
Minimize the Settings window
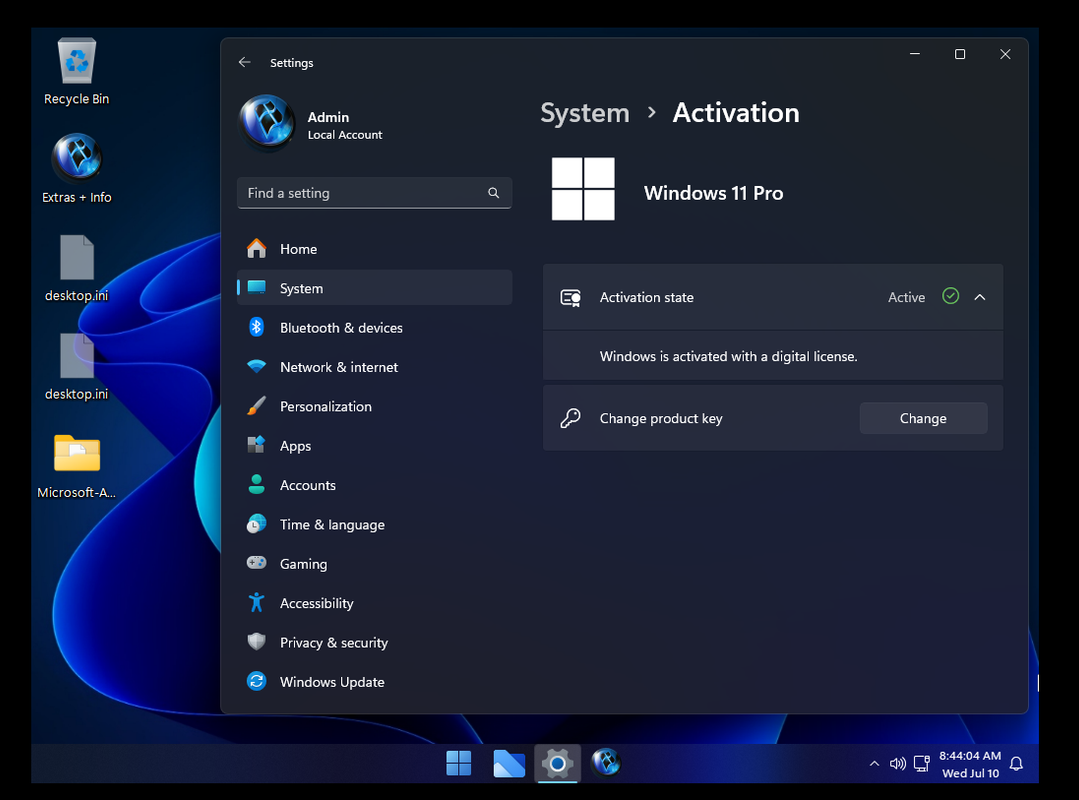point(915,54)
